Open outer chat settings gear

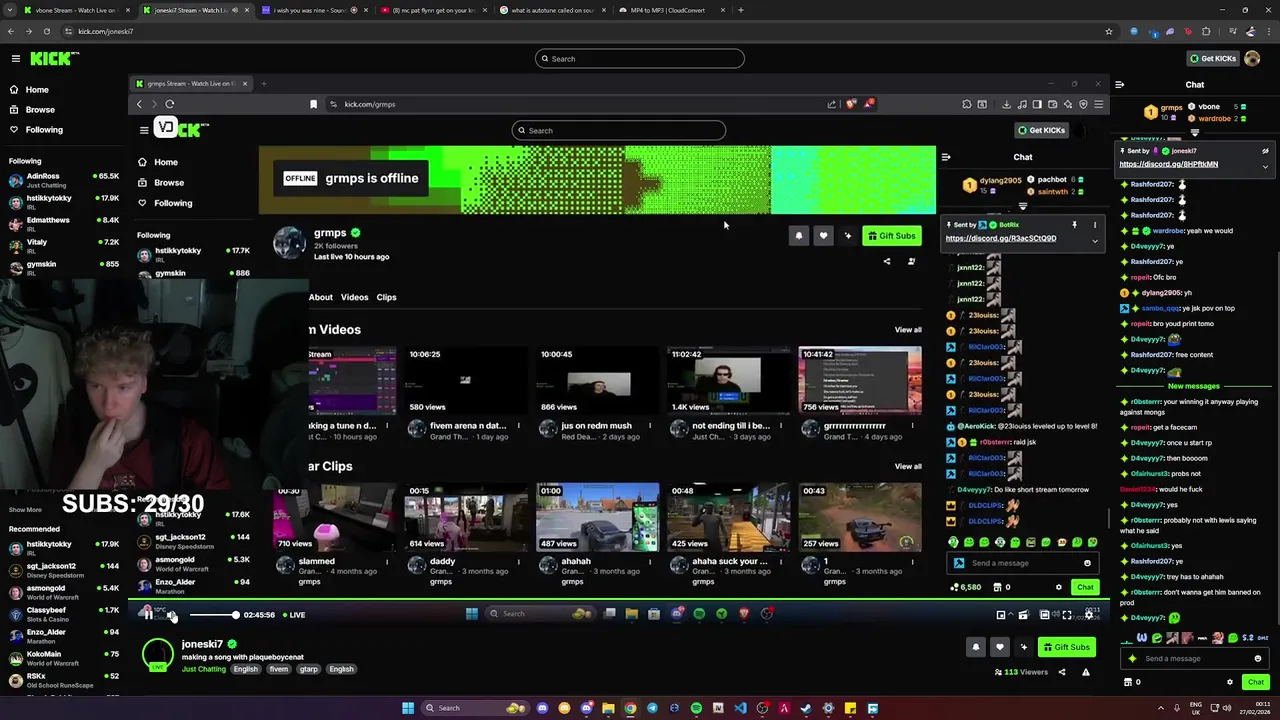tap(1230, 682)
